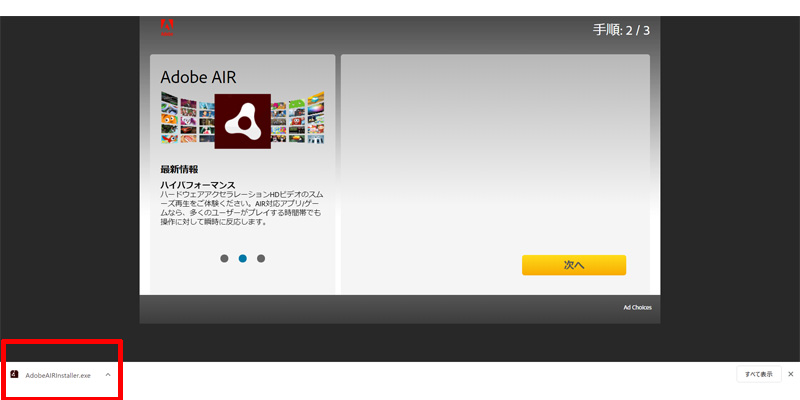Image resolution: width=800 pixels, height=400 pixels.
Task: Open the Ad Choices link
Action: 637,308
